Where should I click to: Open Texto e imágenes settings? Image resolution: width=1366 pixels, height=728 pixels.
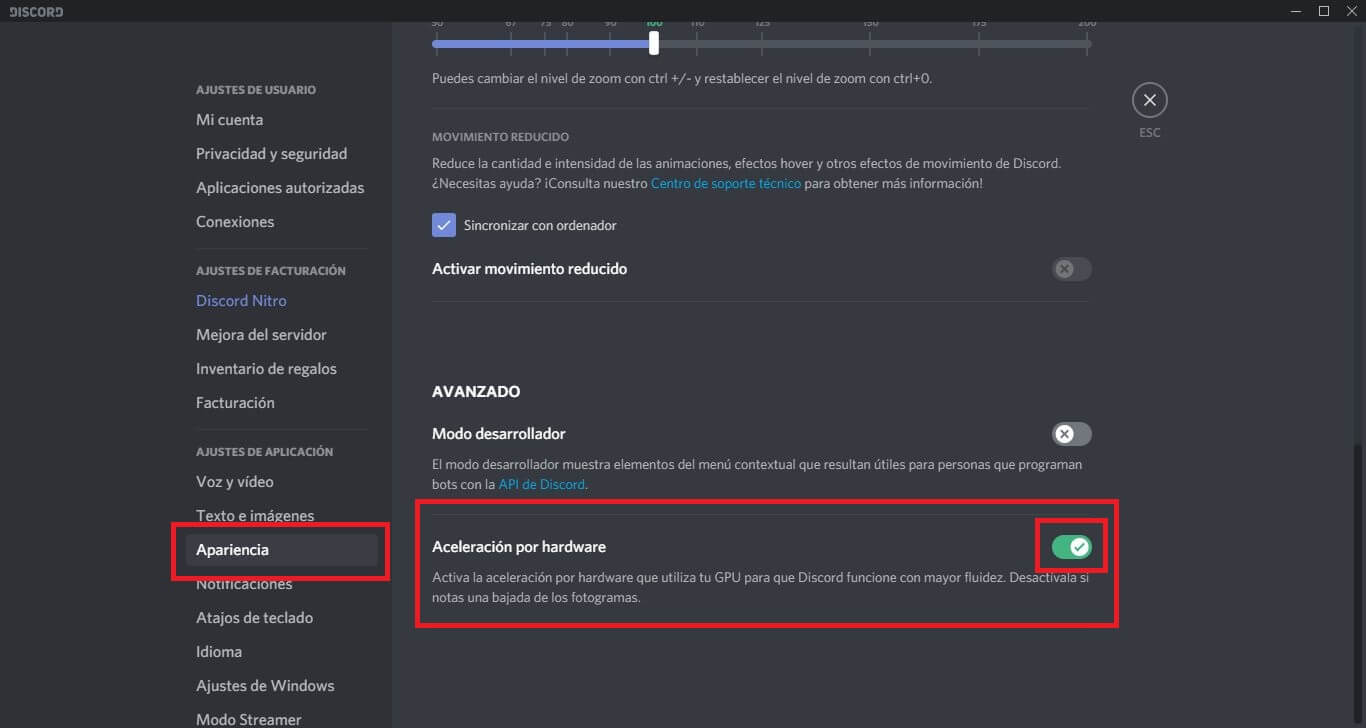tap(255, 516)
